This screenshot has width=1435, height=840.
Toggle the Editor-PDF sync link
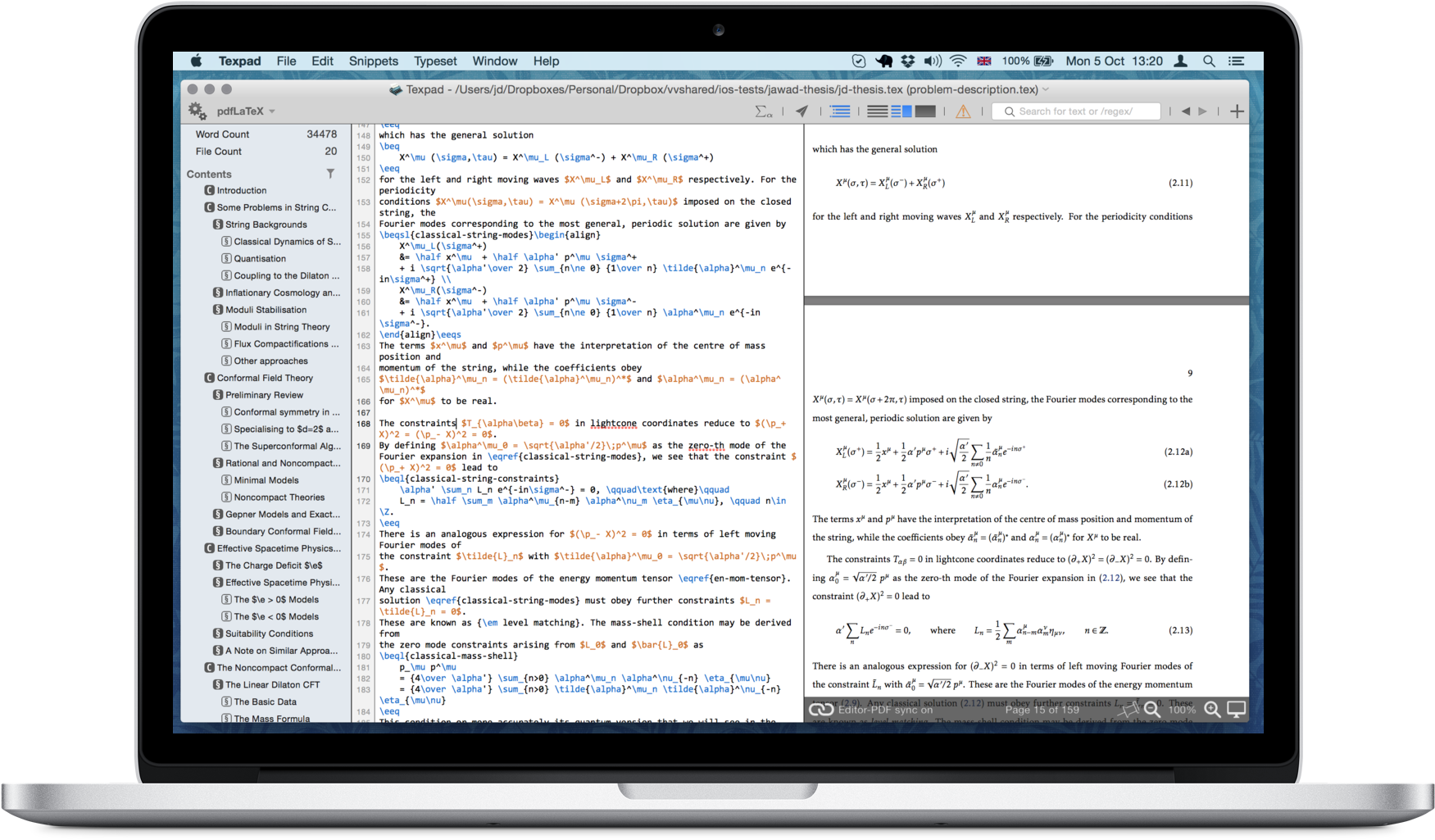[821, 710]
